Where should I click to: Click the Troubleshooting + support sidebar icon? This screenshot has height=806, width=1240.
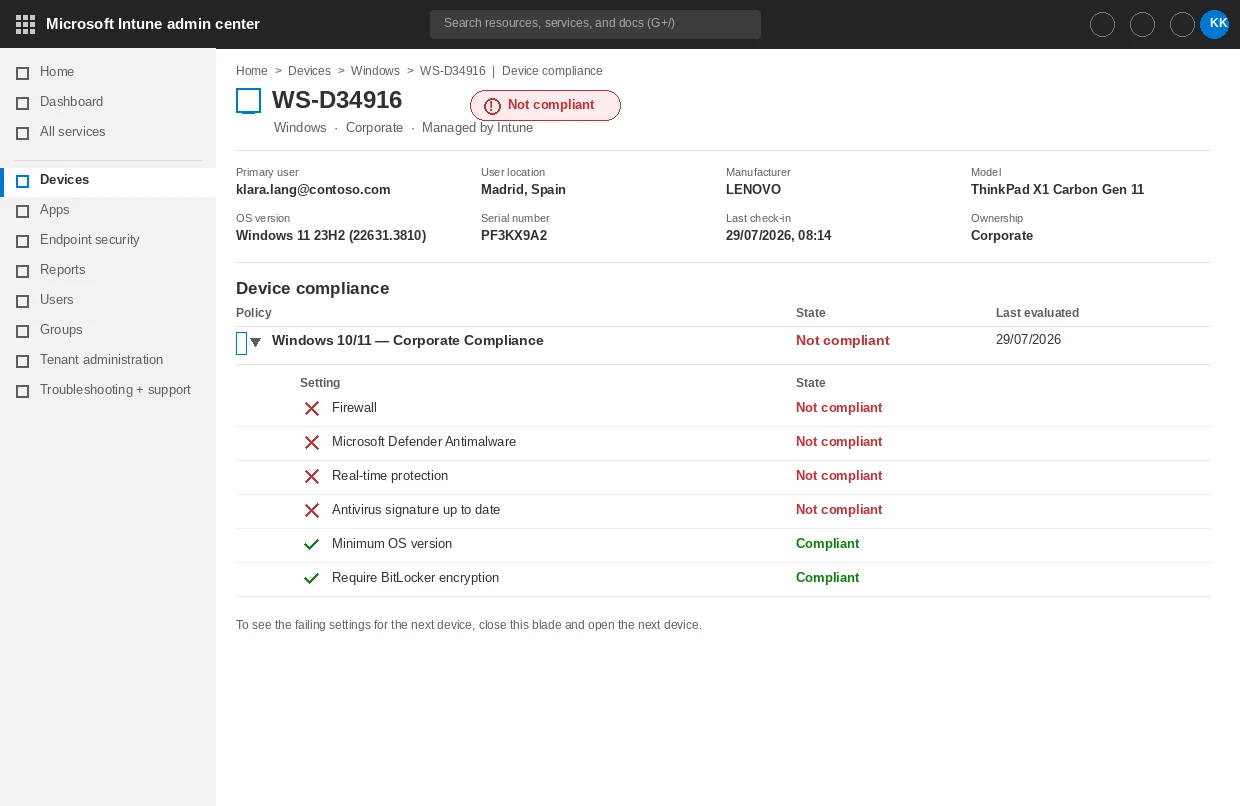click(22, 391)
